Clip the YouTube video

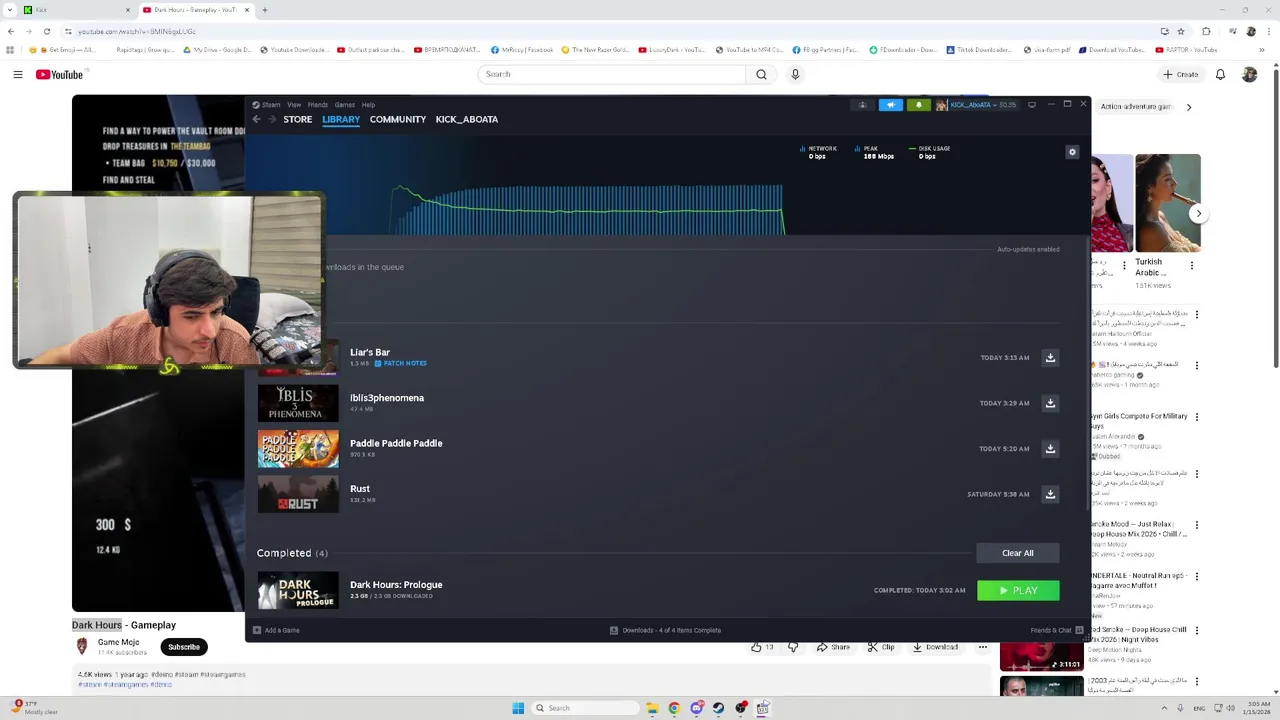coord(881,647)
